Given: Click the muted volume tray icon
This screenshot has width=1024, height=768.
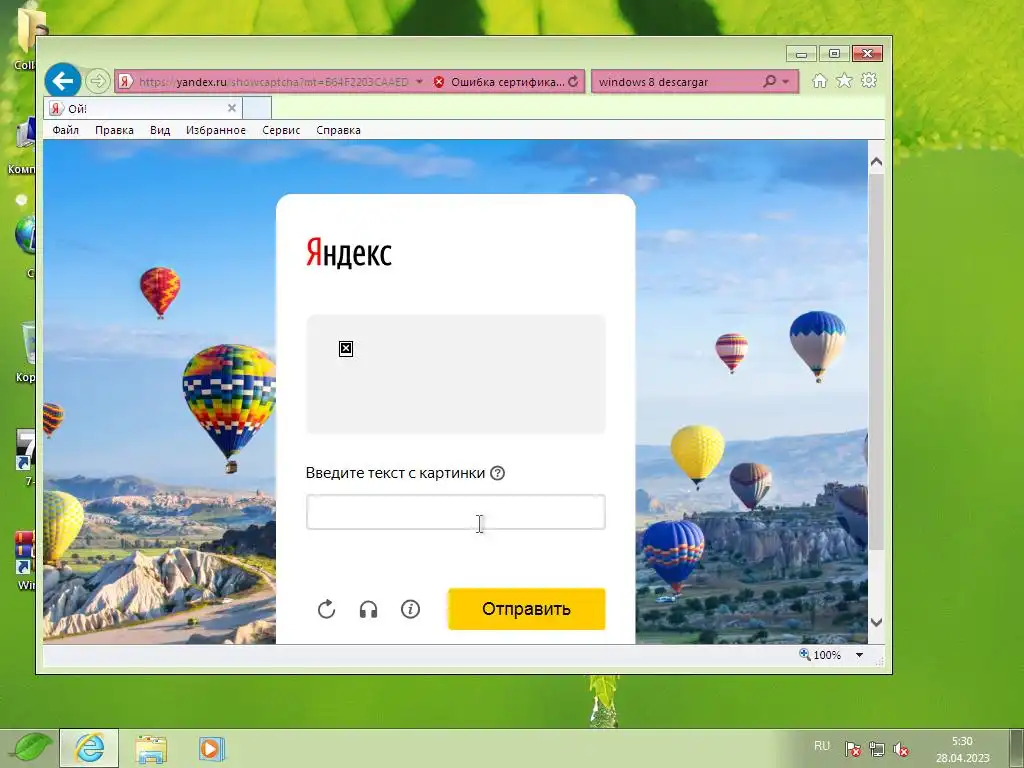Looking at the screenshot, I should pos(901,749).
